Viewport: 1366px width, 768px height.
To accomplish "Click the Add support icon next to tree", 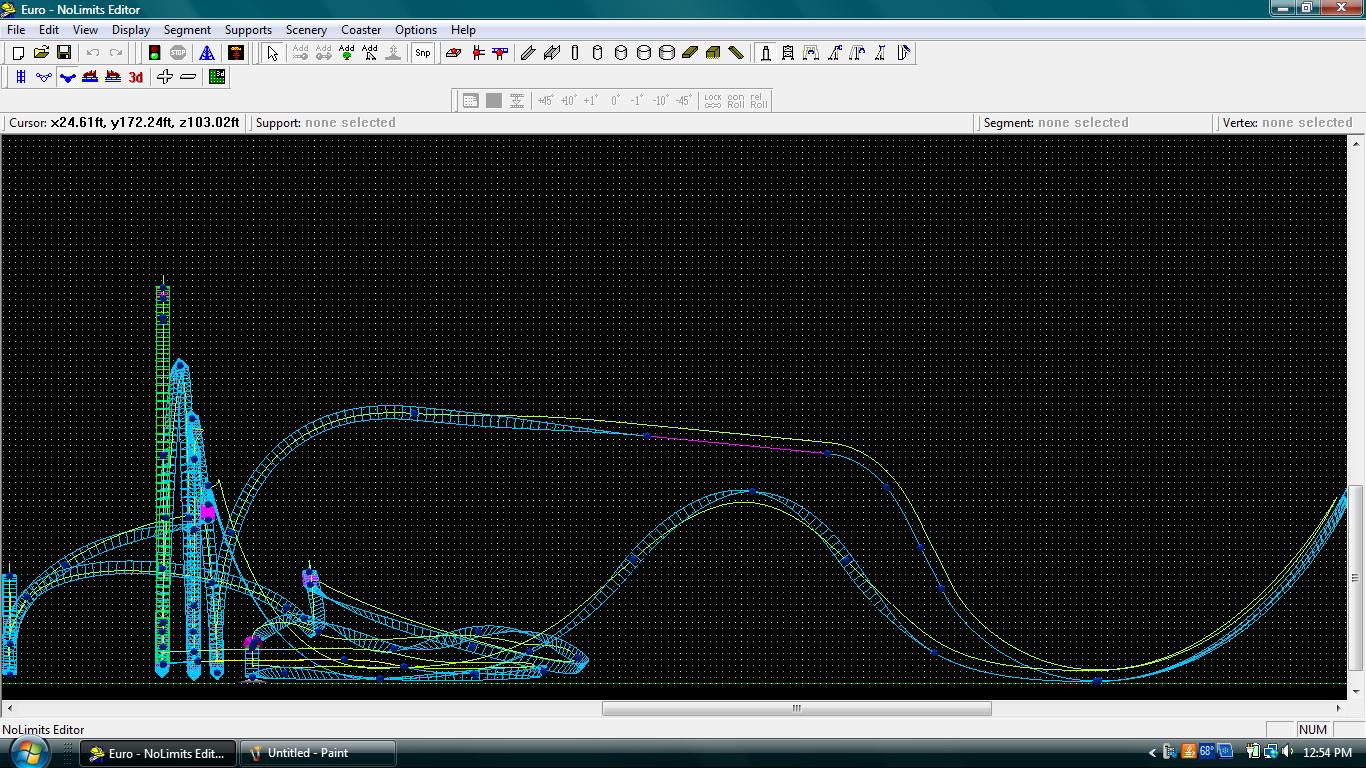I will click(x=370, y=53).
